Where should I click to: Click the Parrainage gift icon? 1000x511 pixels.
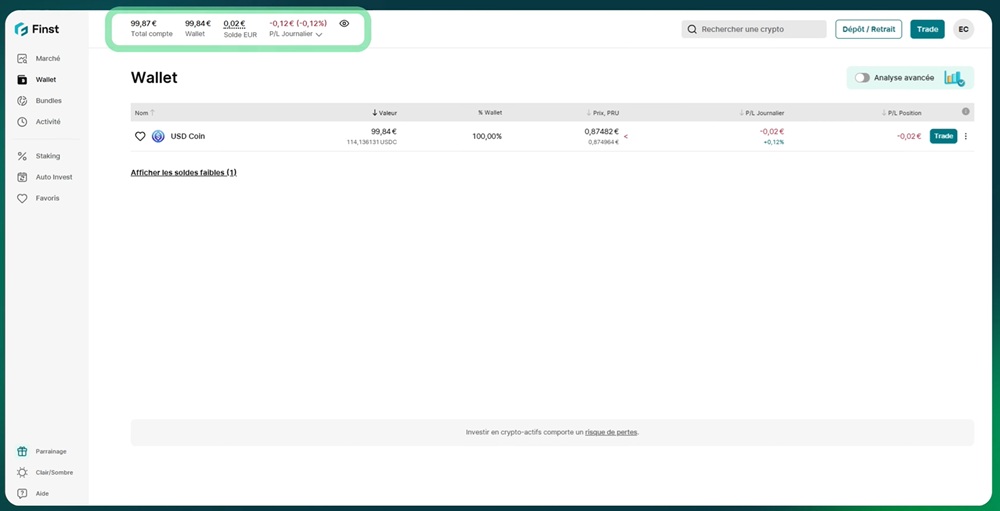click(x=22, y=452)
